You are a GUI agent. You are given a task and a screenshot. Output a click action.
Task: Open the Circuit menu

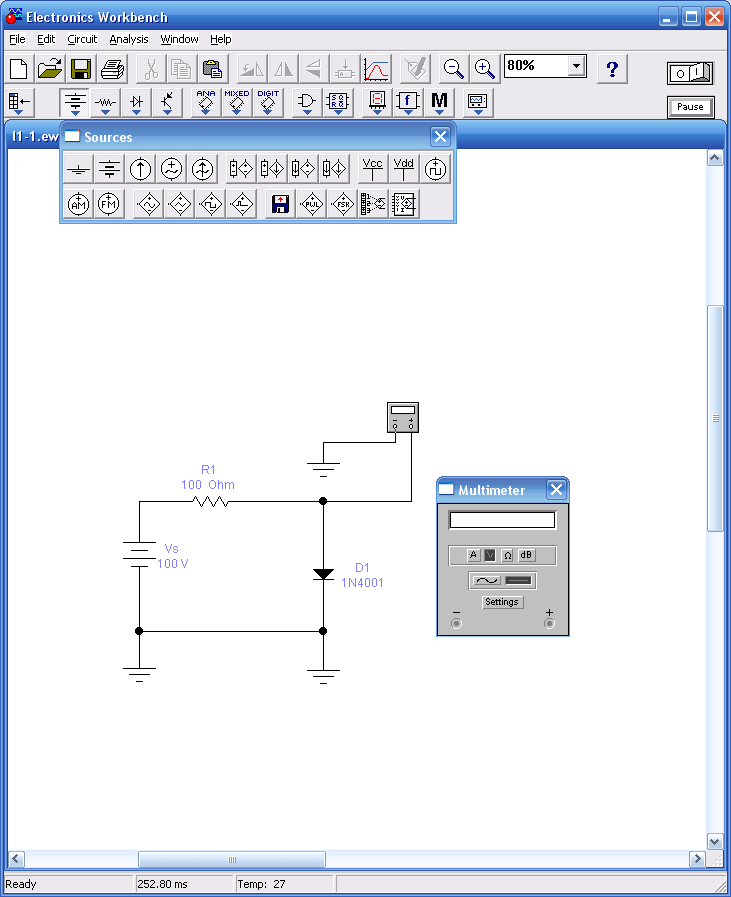pyautogui.click(x=82, y=39)
